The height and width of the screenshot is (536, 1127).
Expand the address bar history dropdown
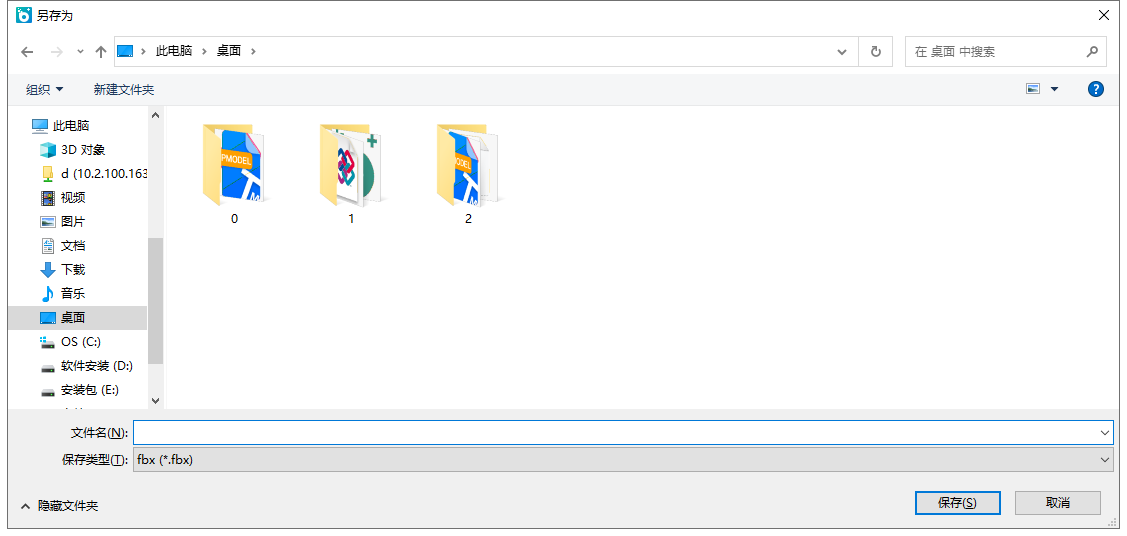coord(842,52)
